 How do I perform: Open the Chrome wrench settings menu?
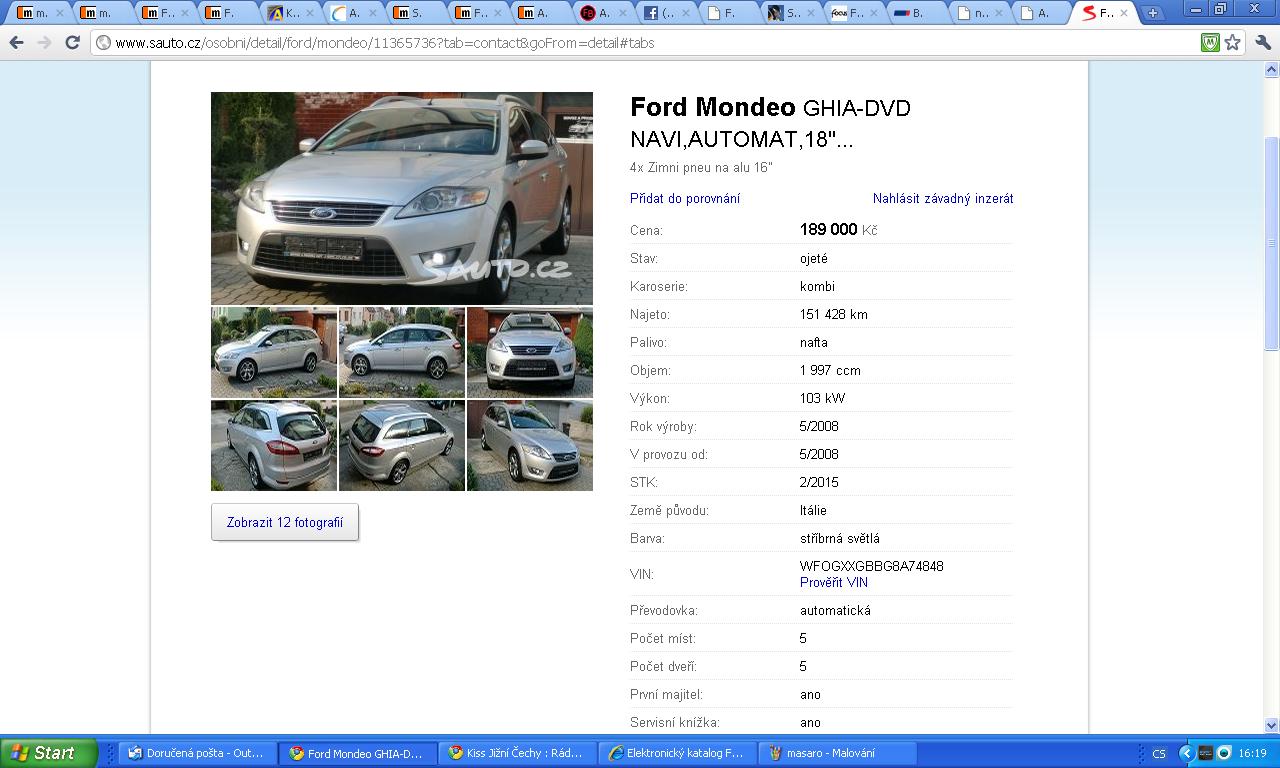(x=1261, y=43)
